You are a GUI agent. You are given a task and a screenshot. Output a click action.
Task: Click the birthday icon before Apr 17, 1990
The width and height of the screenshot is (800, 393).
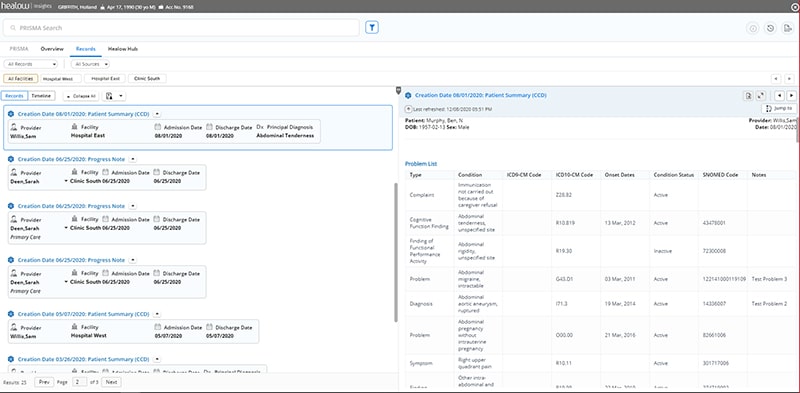(x=103, y=7)
